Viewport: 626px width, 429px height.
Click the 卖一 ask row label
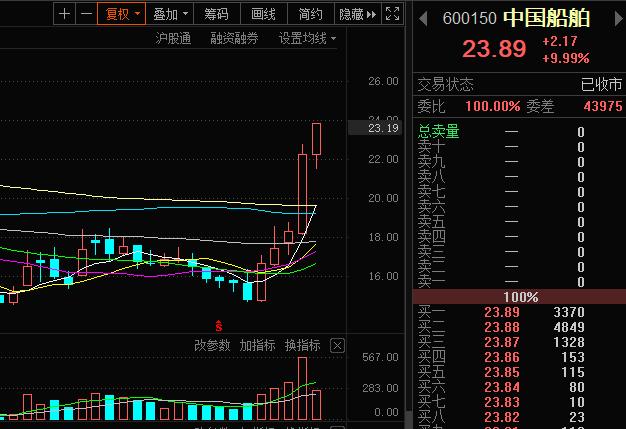(432, 282)
